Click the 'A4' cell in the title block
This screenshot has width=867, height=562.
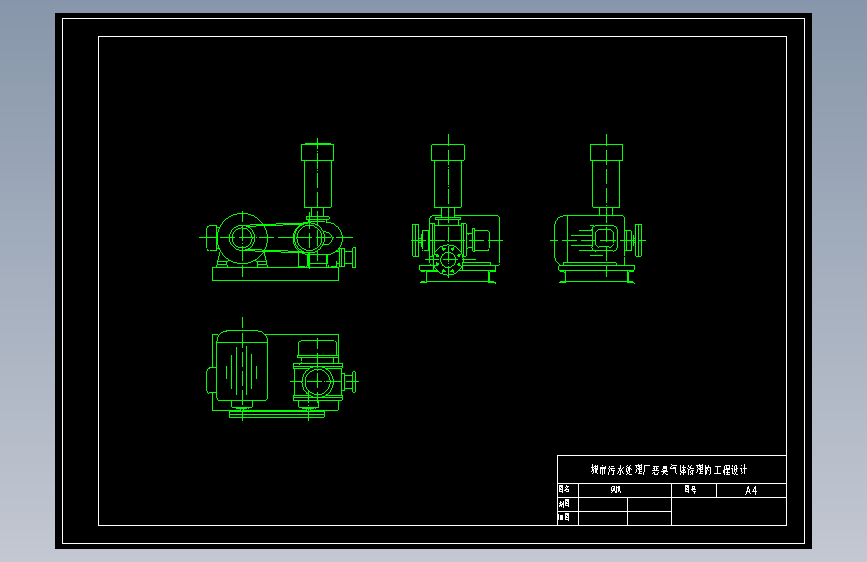coord(751,491)
